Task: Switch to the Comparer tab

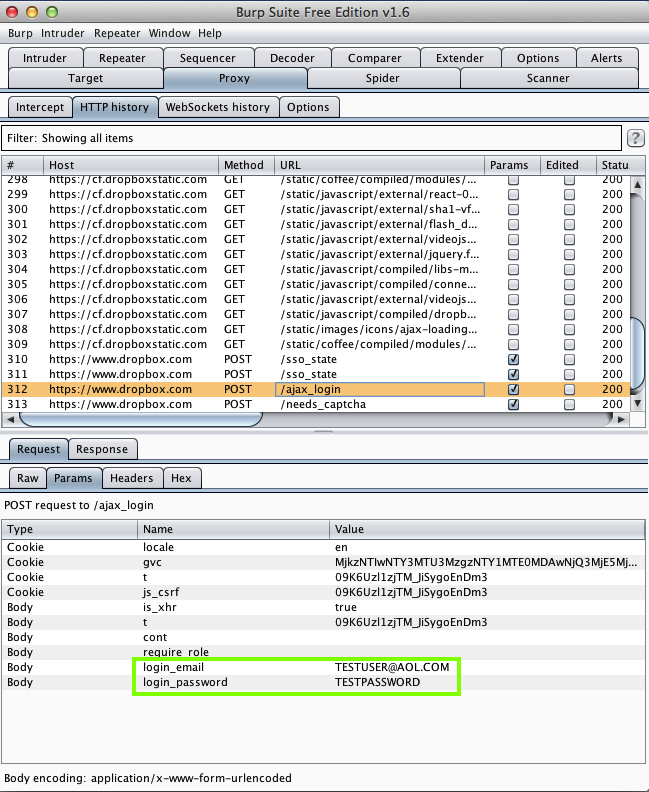Action: [375, 58]
